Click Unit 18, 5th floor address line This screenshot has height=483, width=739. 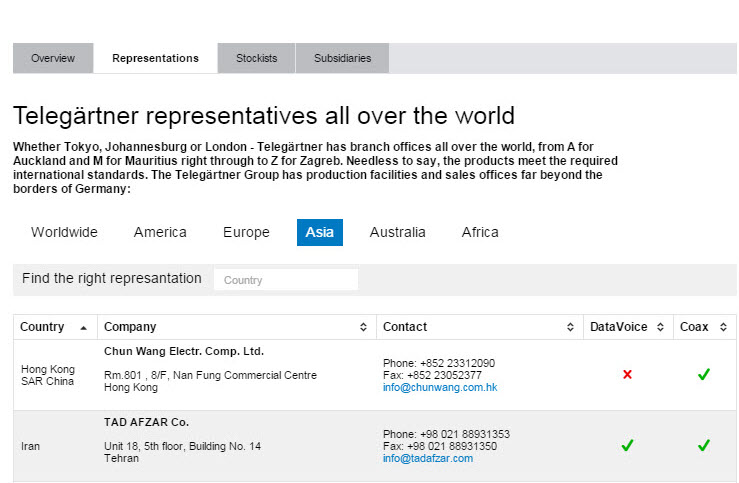point(182,446)
